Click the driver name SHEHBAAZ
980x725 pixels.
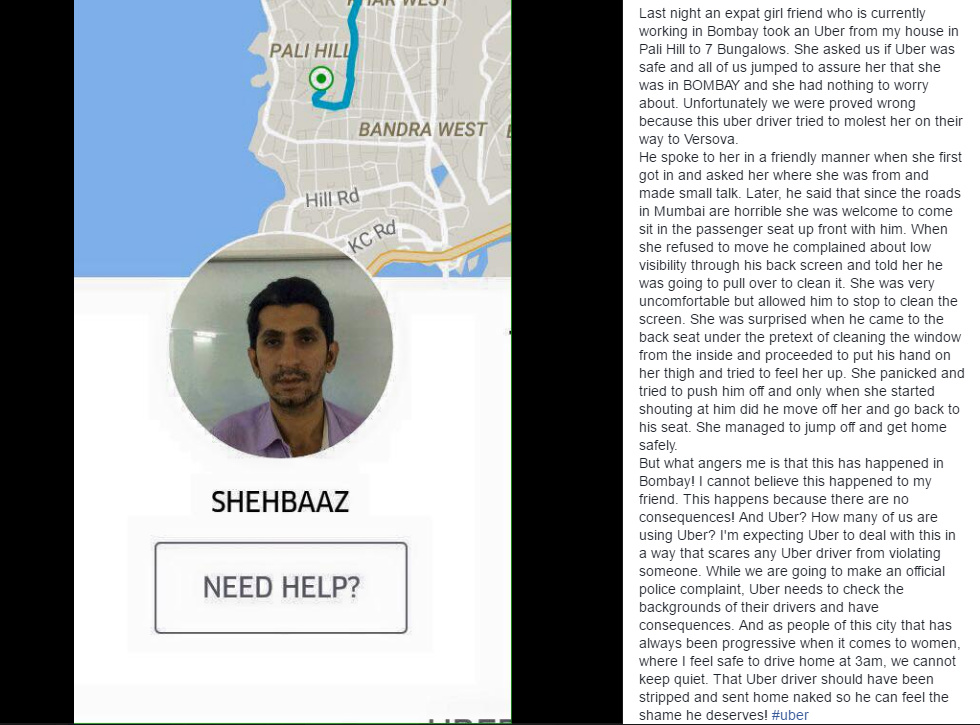click(x=279, y=502)
